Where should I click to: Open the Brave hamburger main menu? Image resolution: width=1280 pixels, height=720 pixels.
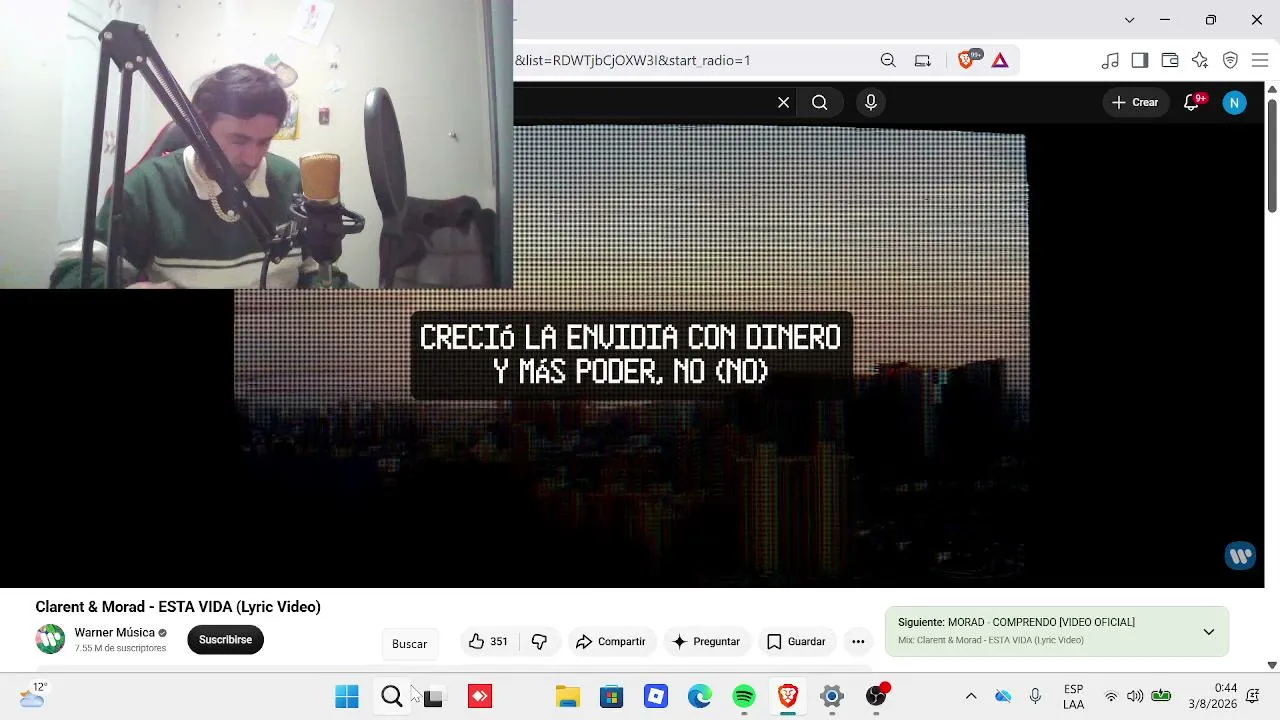pyautogui.click(x=1260, y=60)
